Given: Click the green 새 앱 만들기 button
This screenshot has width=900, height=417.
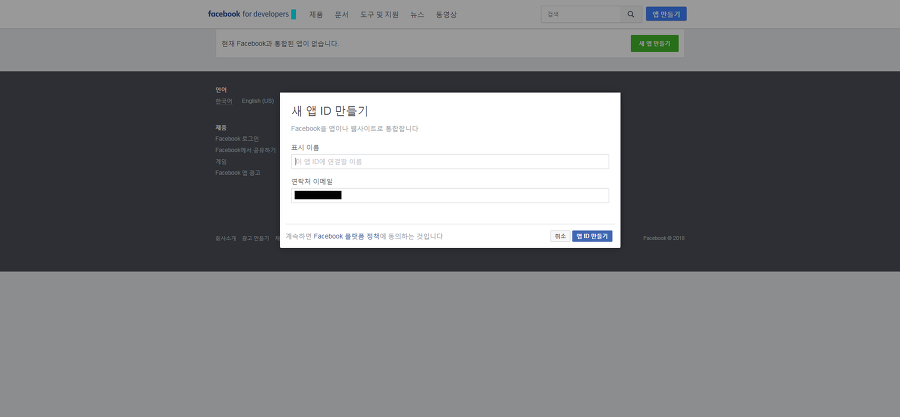Looking at the screenshot, I should 654,43.
